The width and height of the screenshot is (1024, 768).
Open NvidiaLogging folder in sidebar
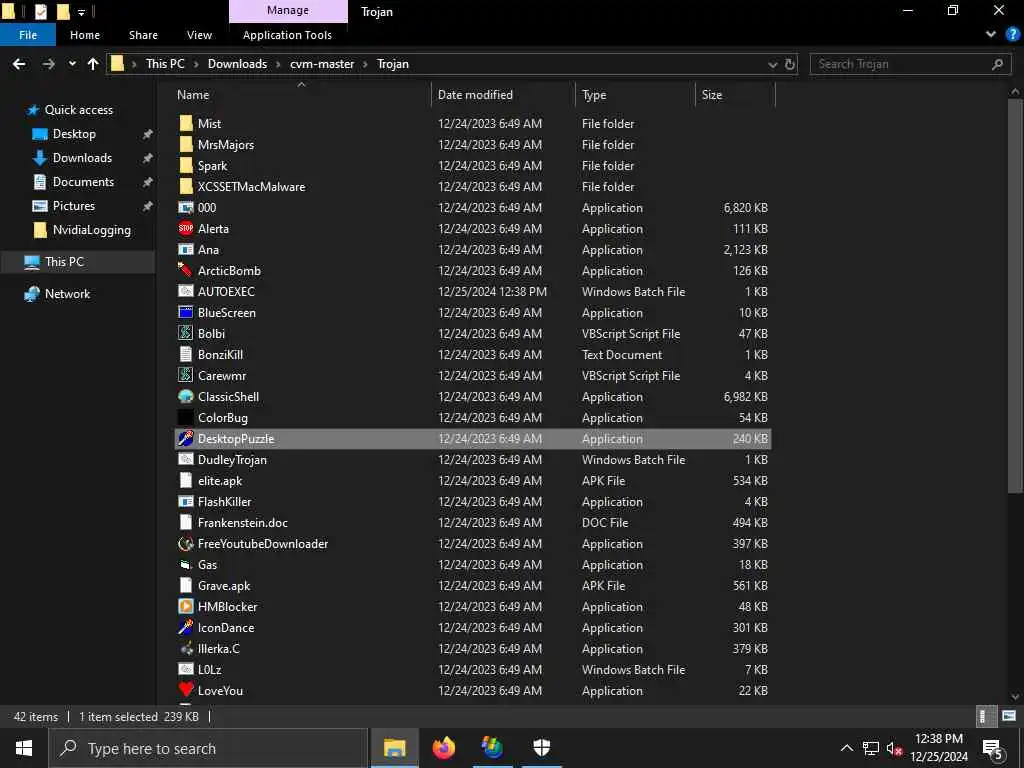coord(91,230)
